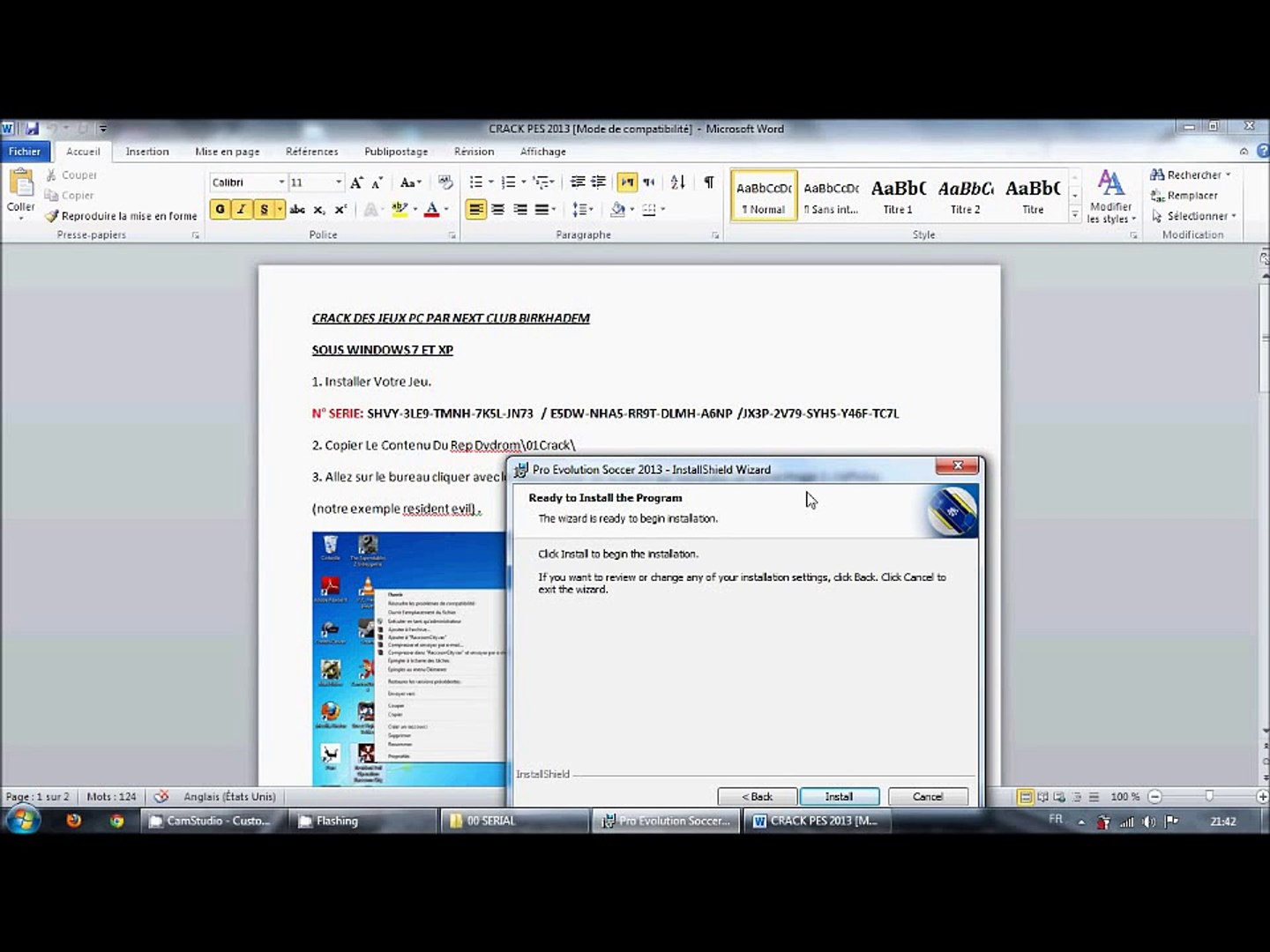The height and width of the screenshot is (952, 1270).
Task: Click the zoom out minus button
Action: click(x=1154, y=797)
